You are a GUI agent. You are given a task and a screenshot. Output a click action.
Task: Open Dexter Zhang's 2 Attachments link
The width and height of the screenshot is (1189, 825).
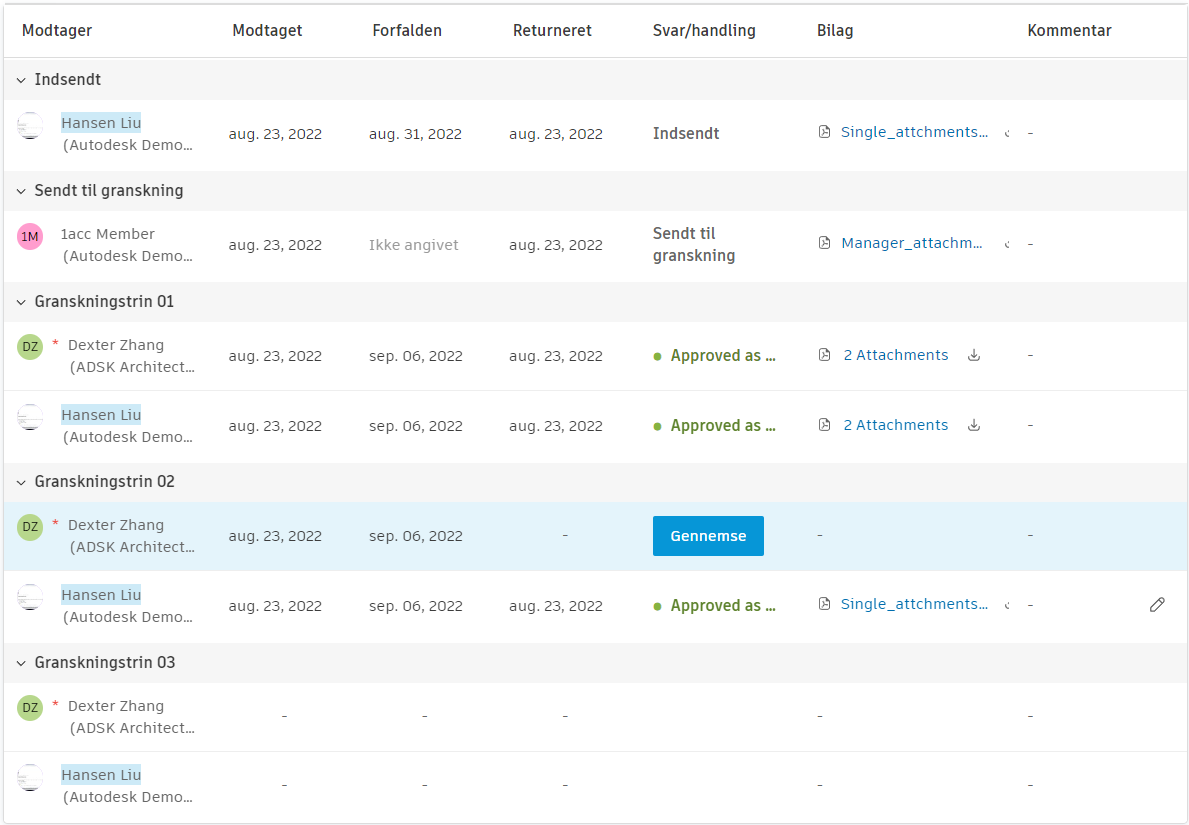point(895,355)
